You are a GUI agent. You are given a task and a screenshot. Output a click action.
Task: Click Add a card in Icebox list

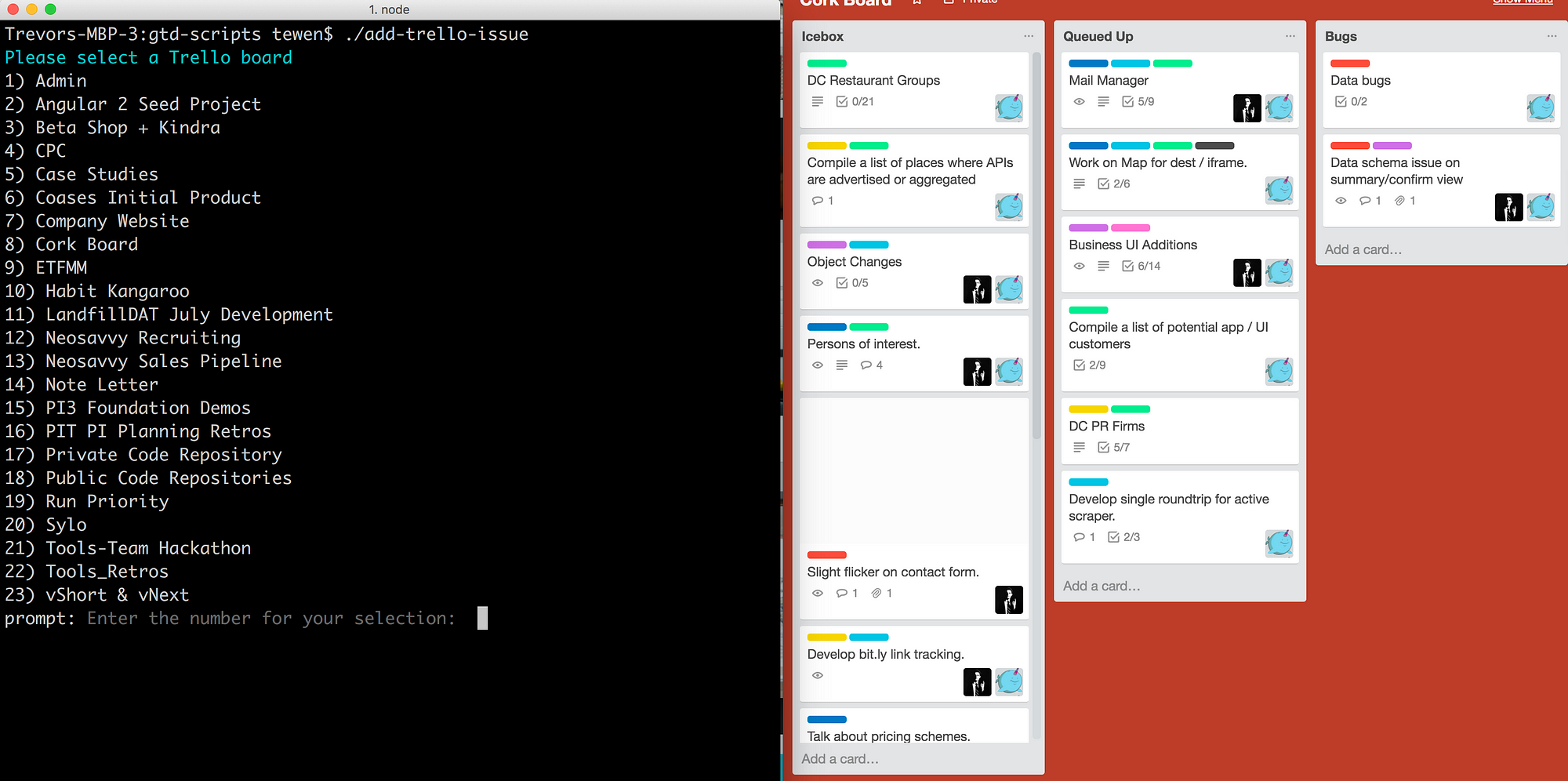click(x=840, y=759)
